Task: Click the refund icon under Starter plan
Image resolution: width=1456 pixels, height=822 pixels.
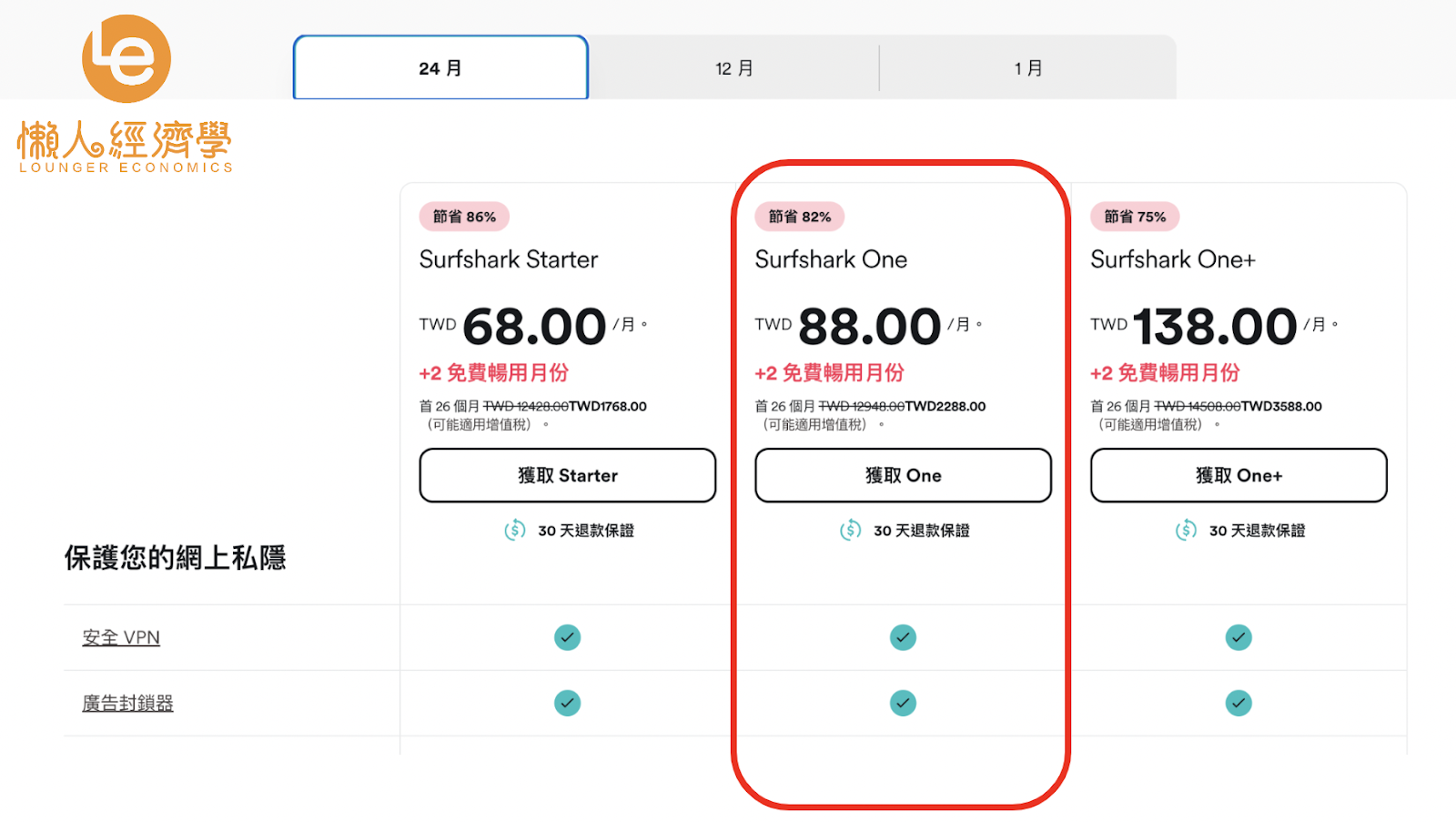Action: pos(515,530)
